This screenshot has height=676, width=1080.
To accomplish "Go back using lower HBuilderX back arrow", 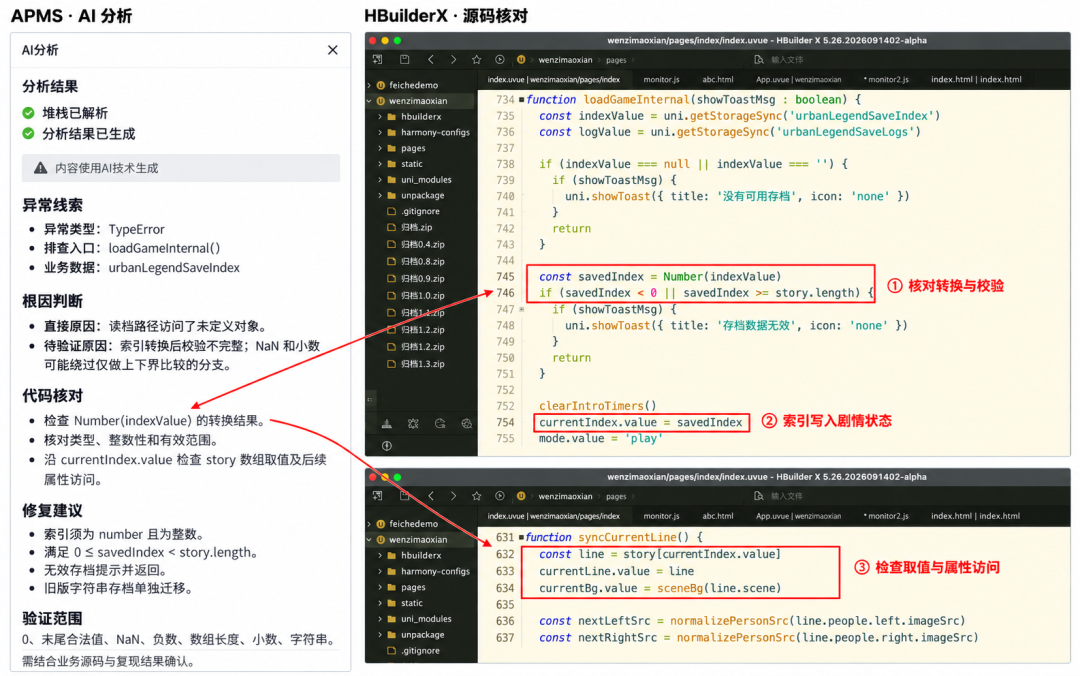I will 430,495.
